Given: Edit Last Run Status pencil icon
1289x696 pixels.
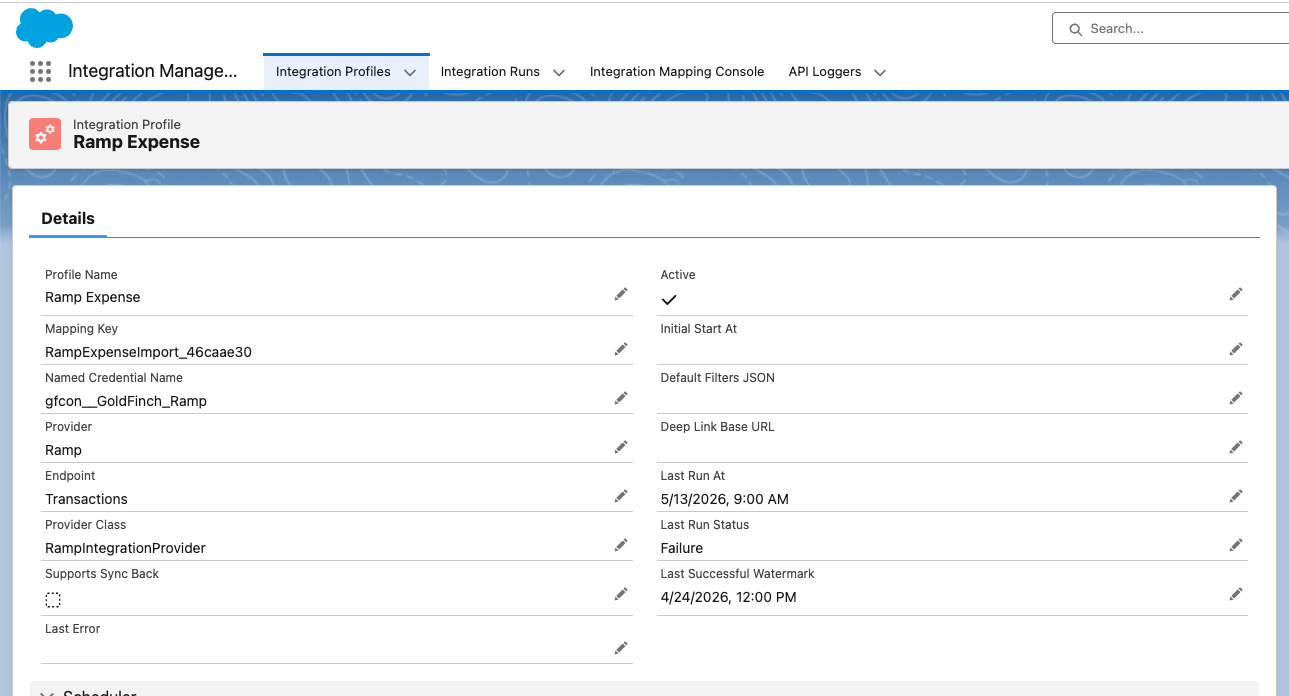Looking at the screenshot, I should pyautogui.click(x=1236, y=545).
